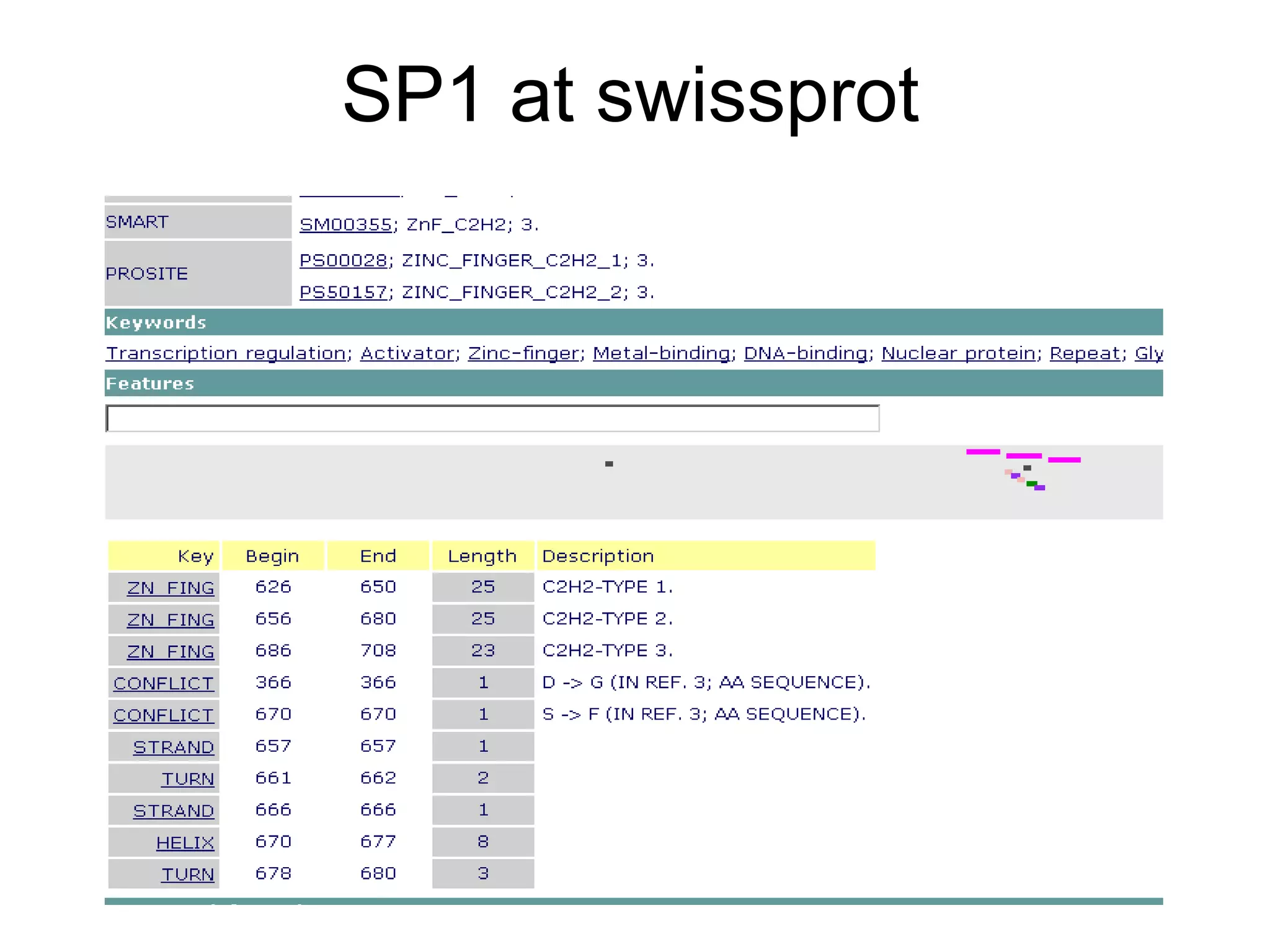Open the SM00355 SMART link
Viewport: 1270px width, 952px height.
[x=345, y=224]
